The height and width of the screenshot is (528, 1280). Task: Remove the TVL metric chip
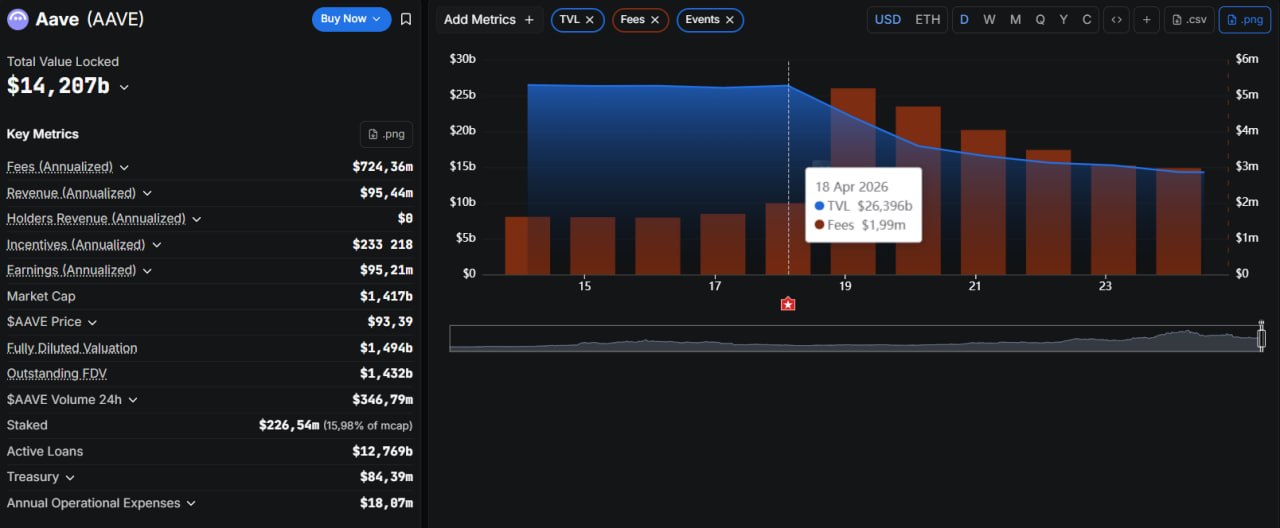(x=590, y=20)
